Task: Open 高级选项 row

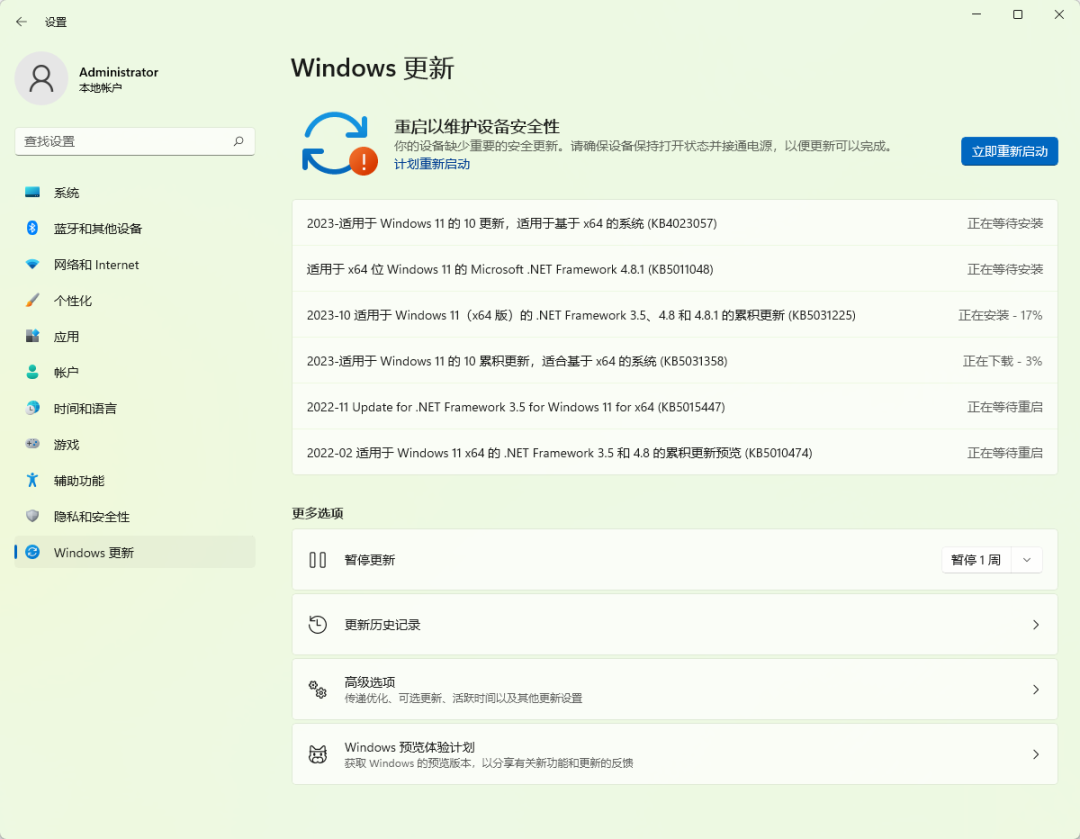Action: click(674, 690)
